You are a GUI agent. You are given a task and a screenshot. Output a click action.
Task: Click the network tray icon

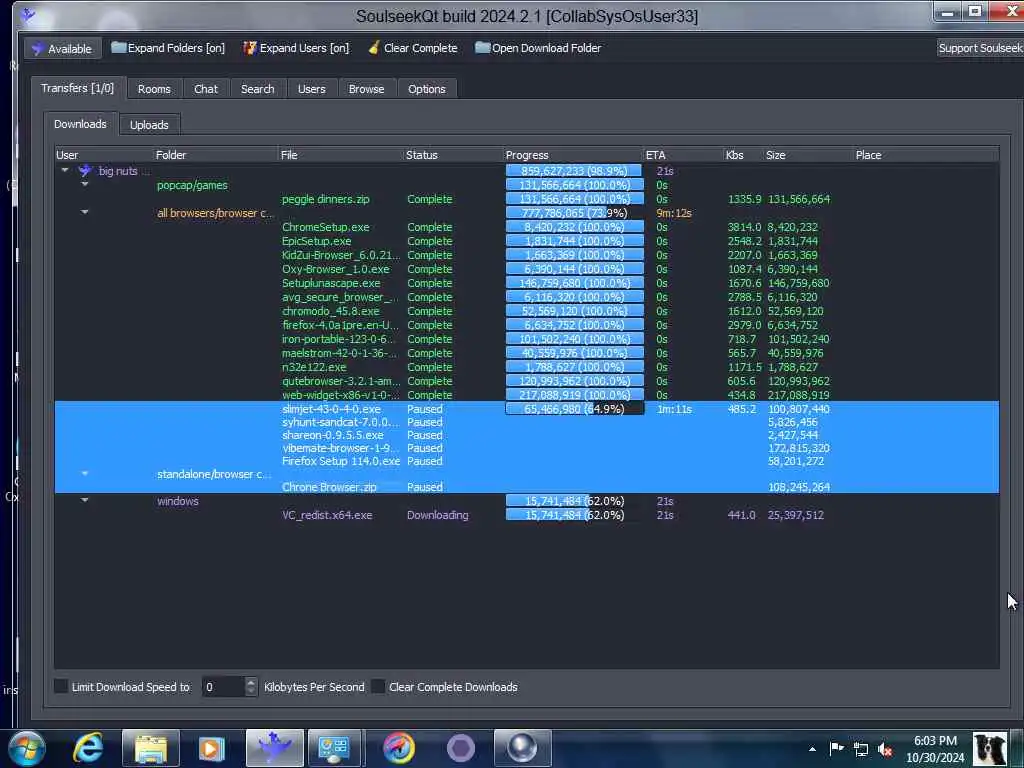coord(861,750)
